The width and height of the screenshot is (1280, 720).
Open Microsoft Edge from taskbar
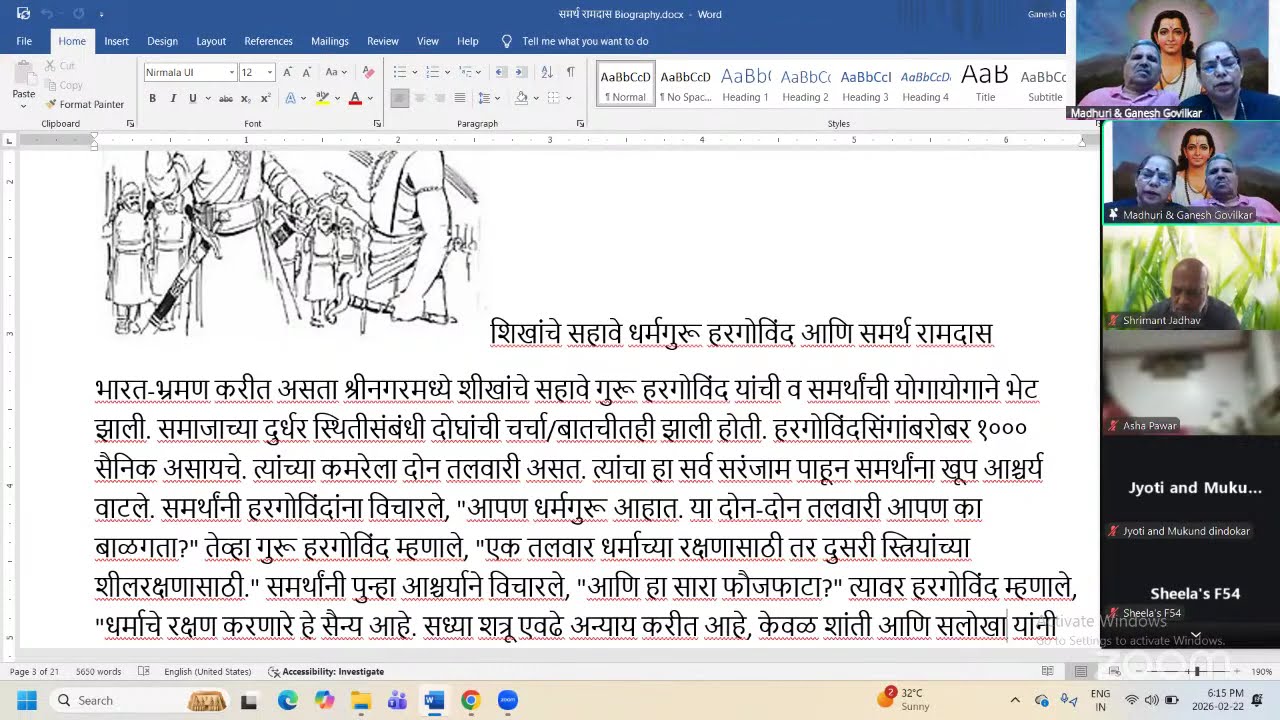(287, 700)
